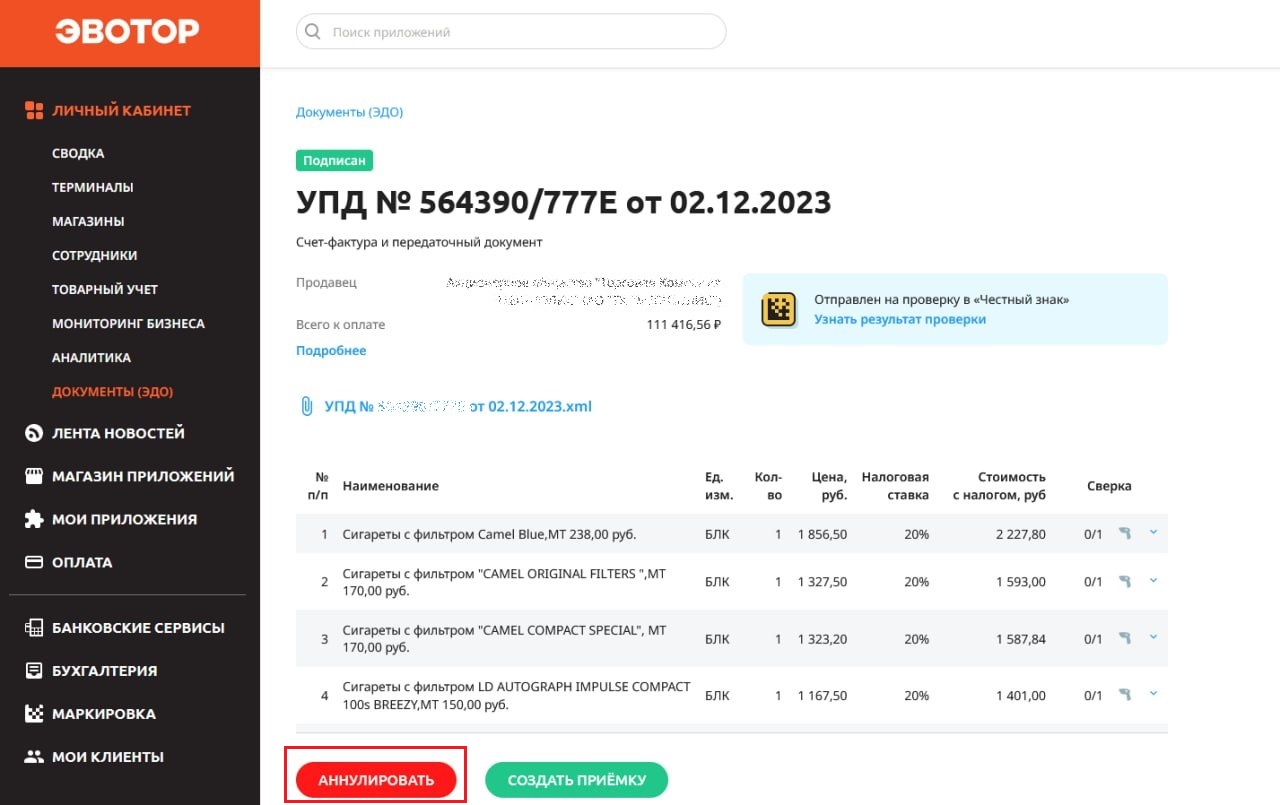The image size is (1280, 805).
Task: Click the Наименование column header
Action: (390, 486)
